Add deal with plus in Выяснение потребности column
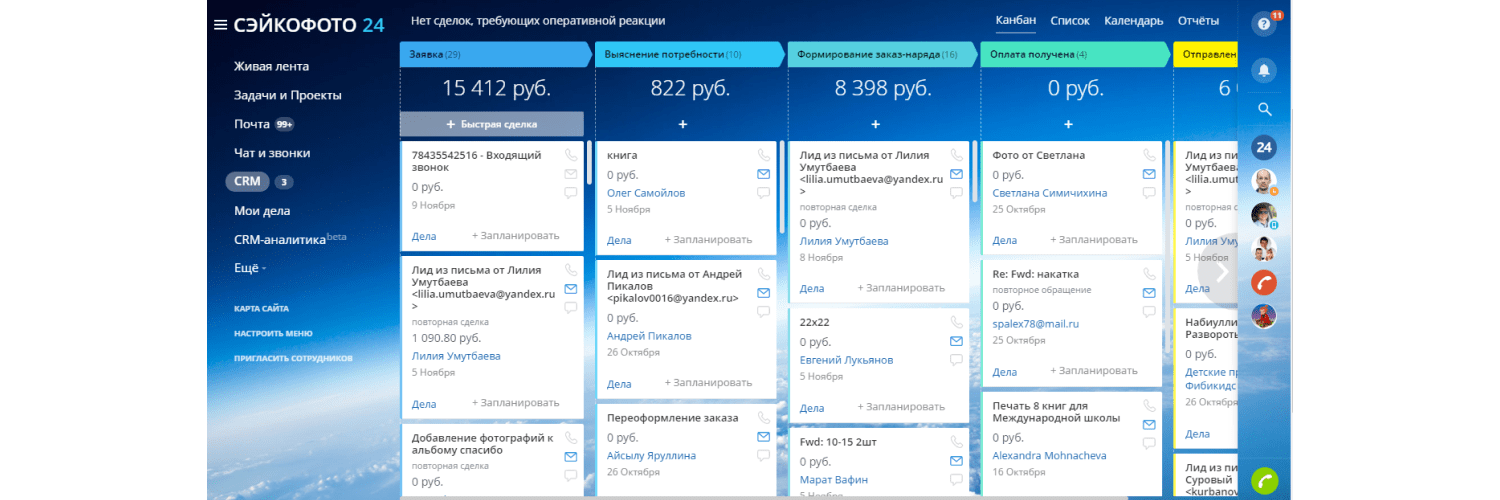 (683, 124)
